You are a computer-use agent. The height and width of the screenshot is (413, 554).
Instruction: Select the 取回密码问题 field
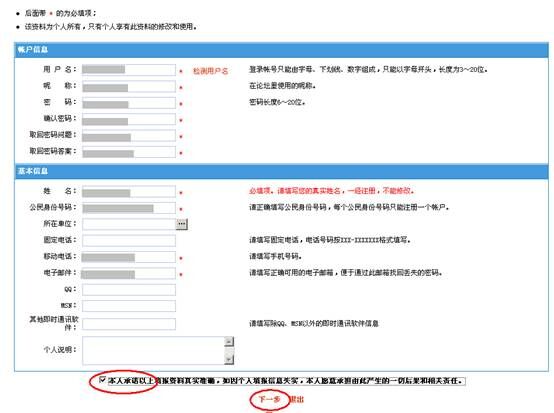click(x=129, y=135)
